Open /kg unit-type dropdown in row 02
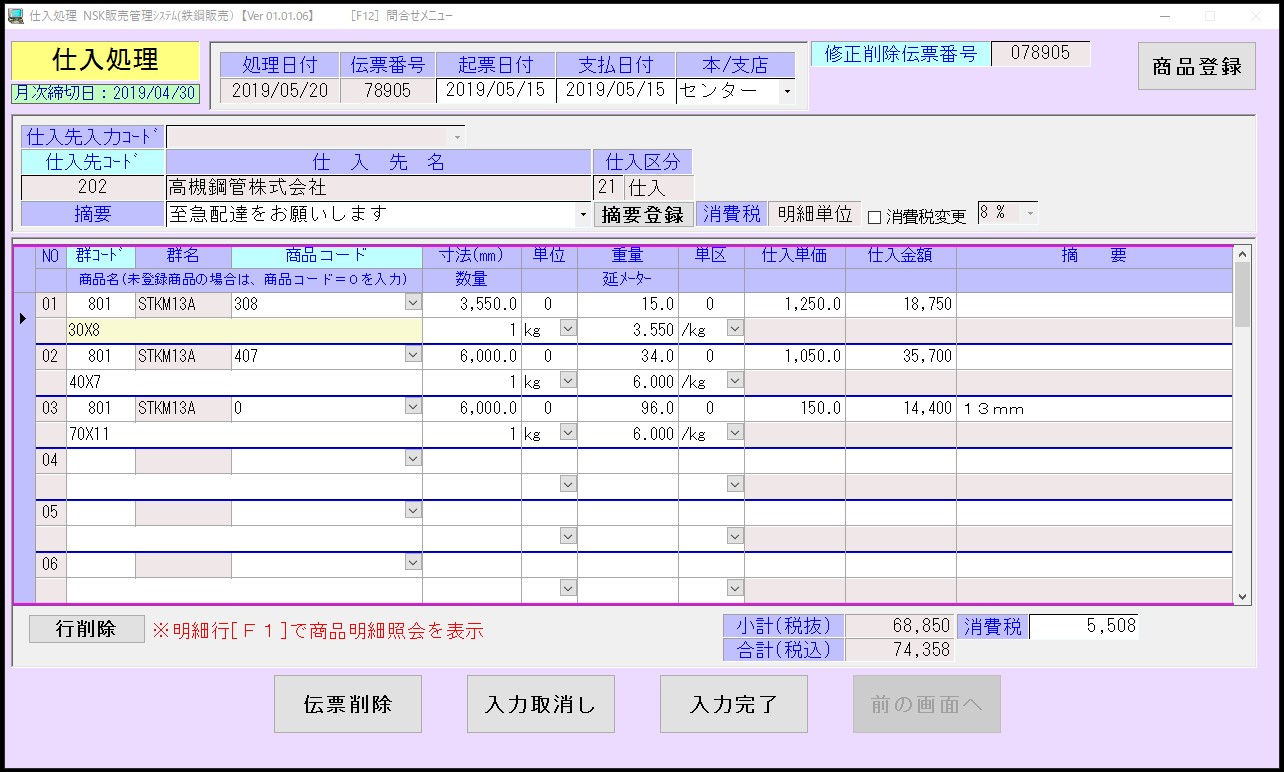Image resolution: width=1284 pixels, height=772 pixels. point(735,380)
